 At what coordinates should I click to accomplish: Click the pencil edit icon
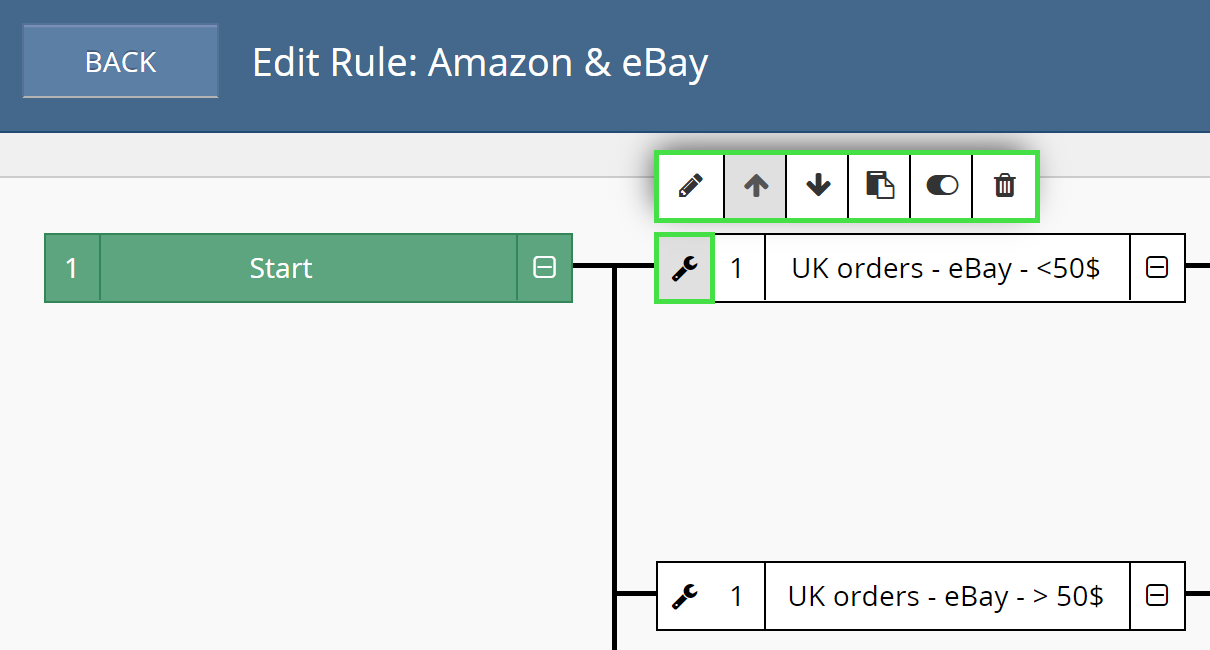click(x=690, y=186)
